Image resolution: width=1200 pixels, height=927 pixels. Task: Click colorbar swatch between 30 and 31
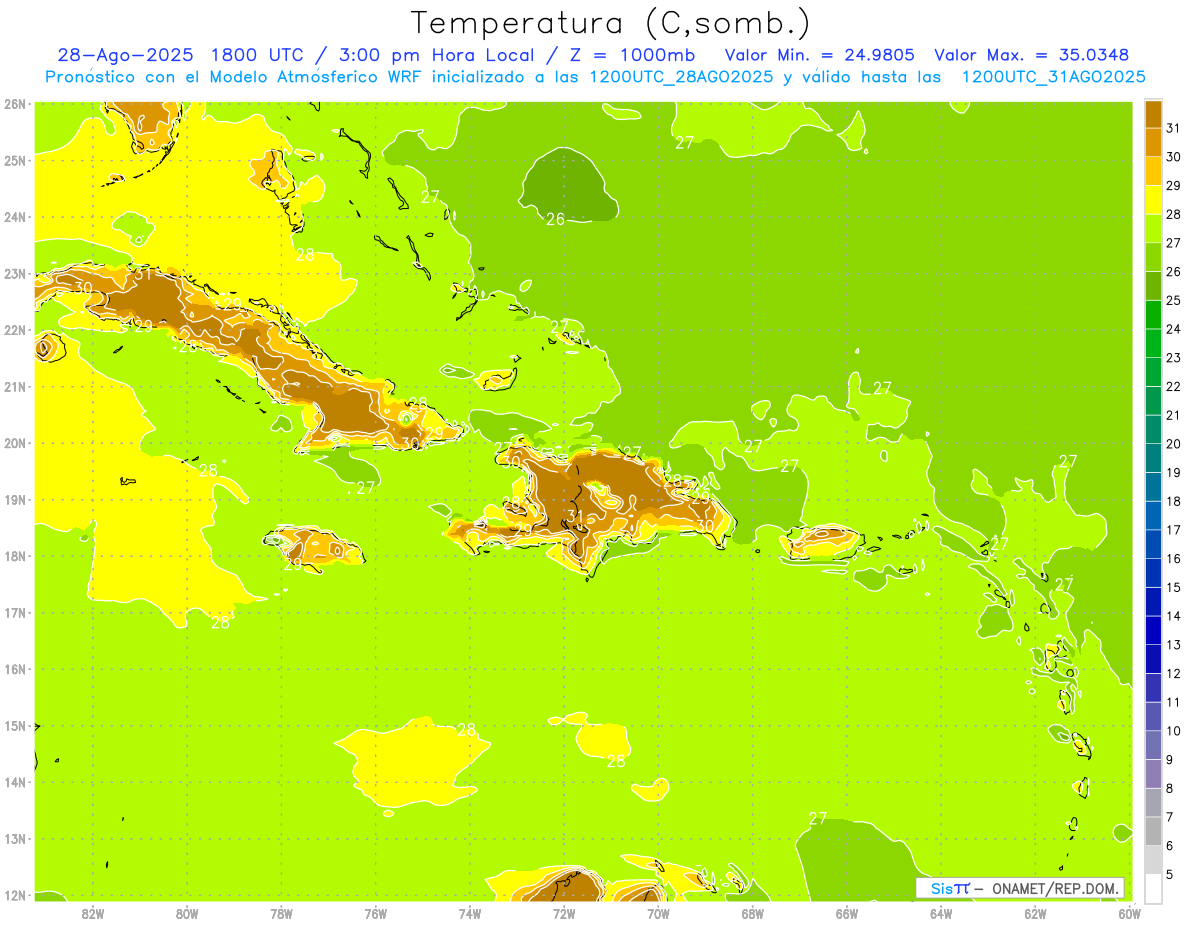coord(1153,142)
